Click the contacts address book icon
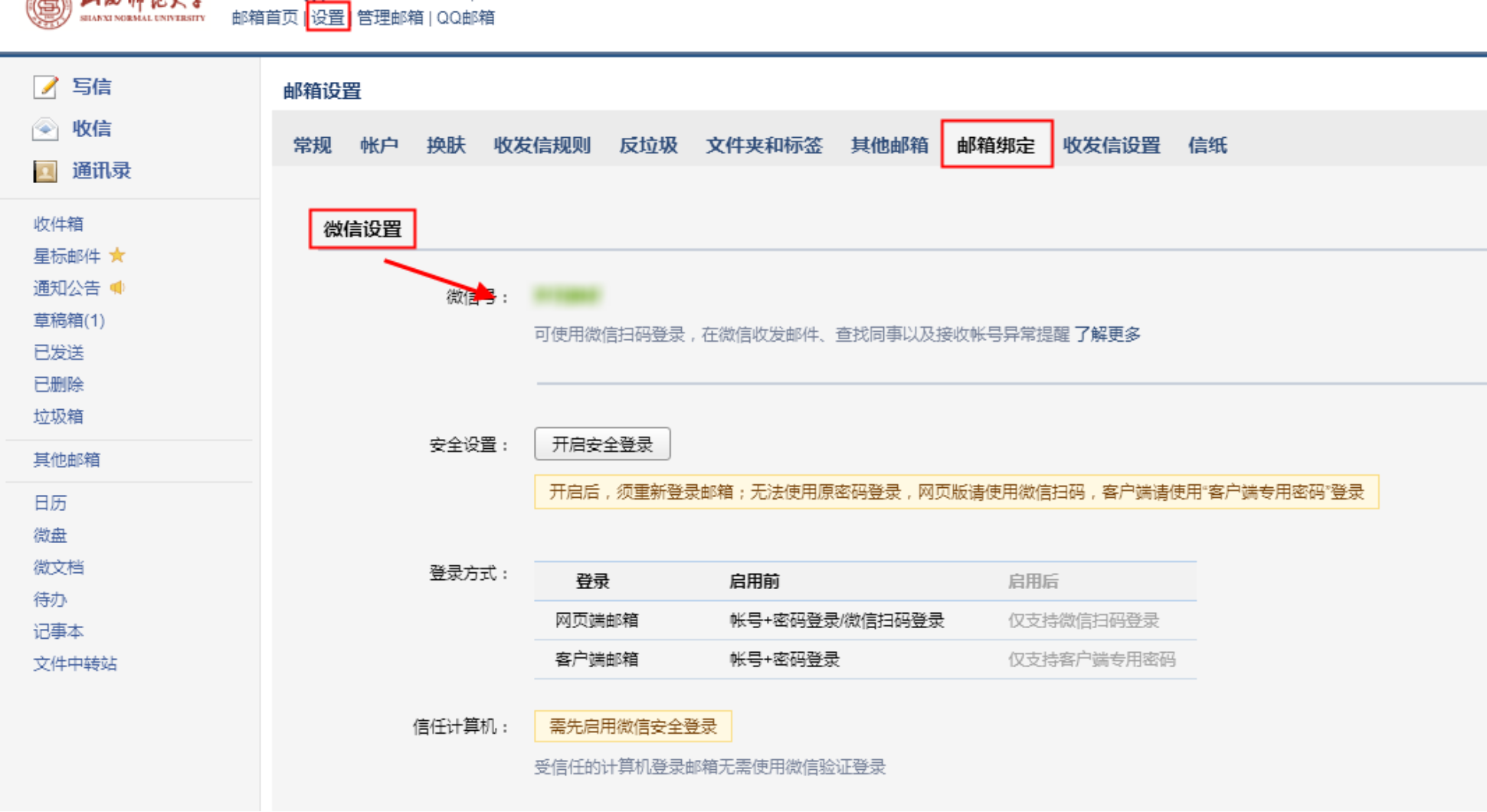 45,171
